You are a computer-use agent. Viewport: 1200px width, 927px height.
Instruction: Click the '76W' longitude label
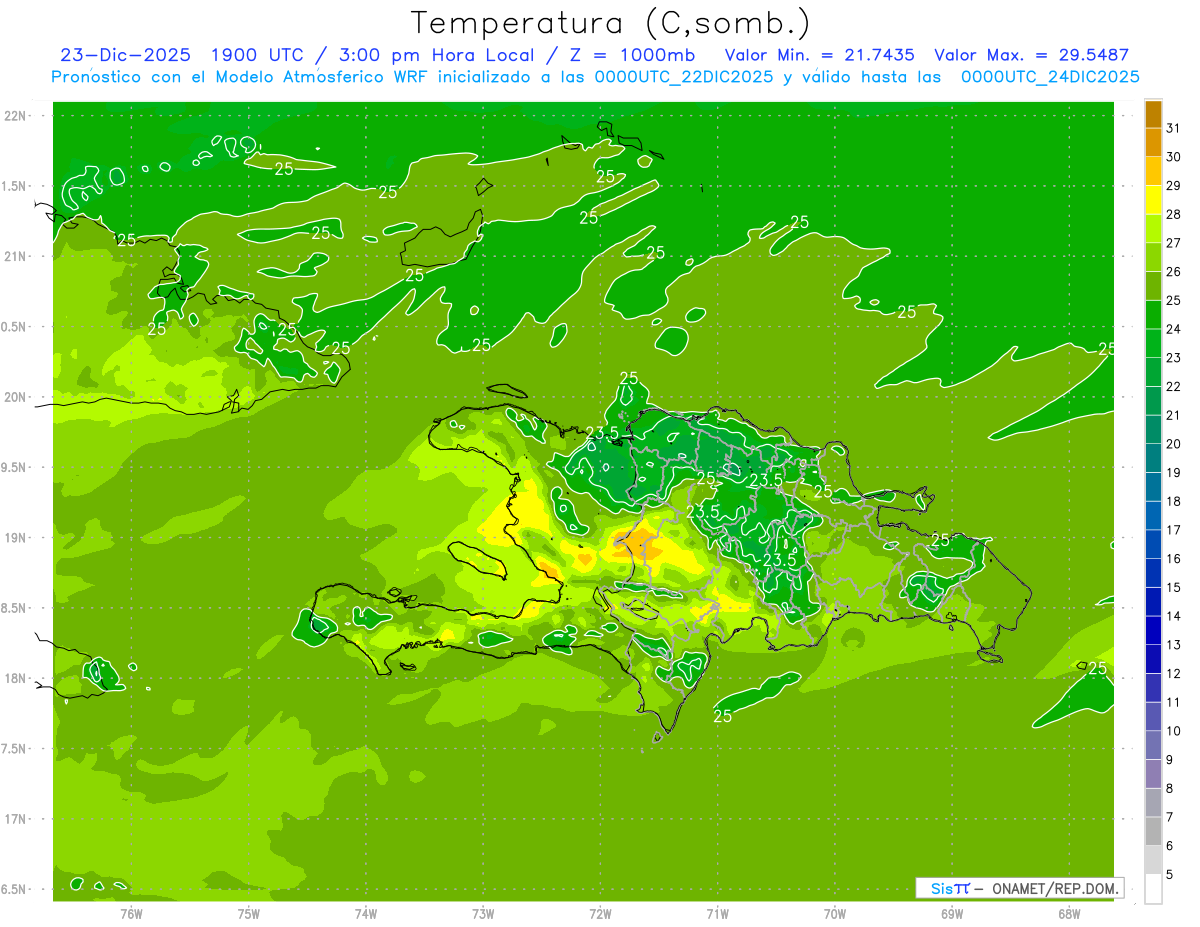(132, 913)
